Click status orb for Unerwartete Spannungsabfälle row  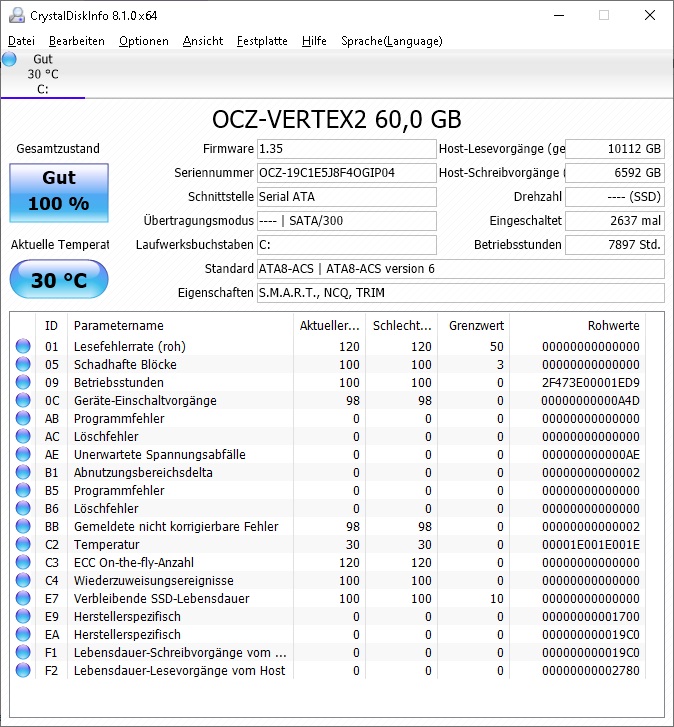pos(23,454)
